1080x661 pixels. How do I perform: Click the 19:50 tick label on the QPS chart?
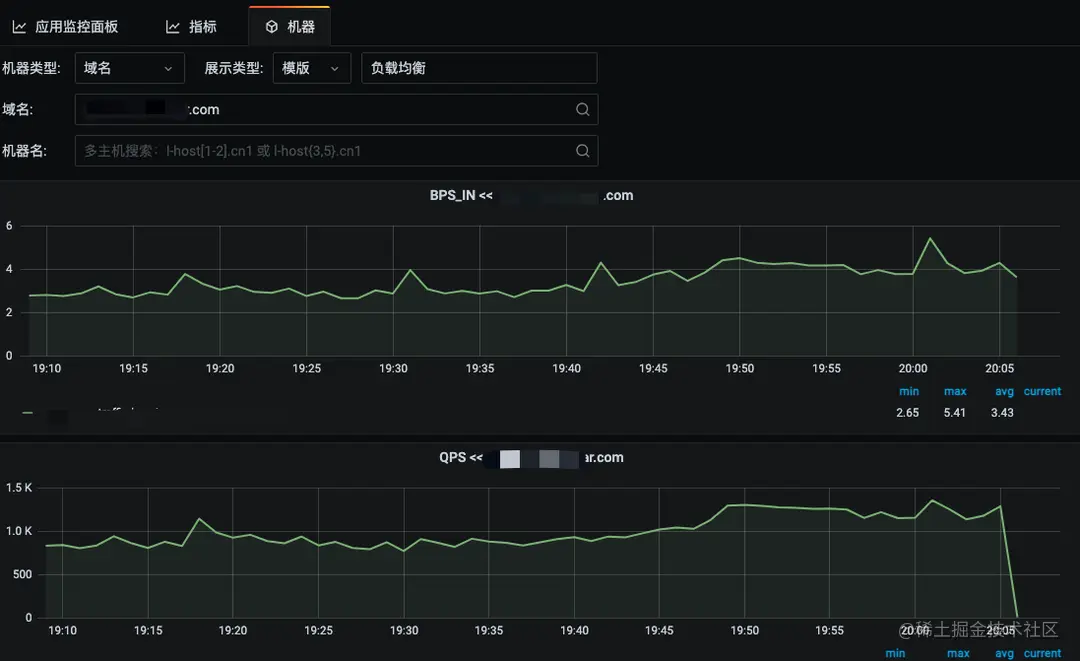745,630
